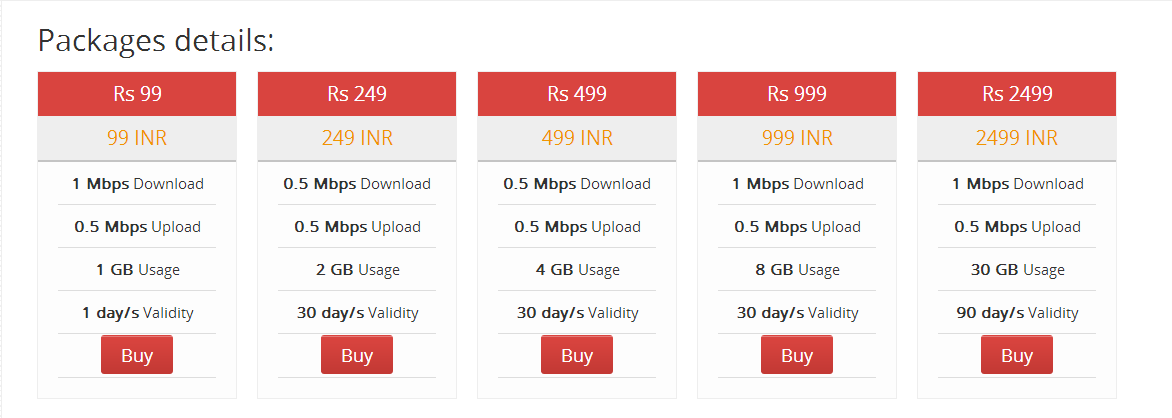Buy the Rs 2499 package
The width and height of the screenshot is (1172, 418).
[1017, 354]
